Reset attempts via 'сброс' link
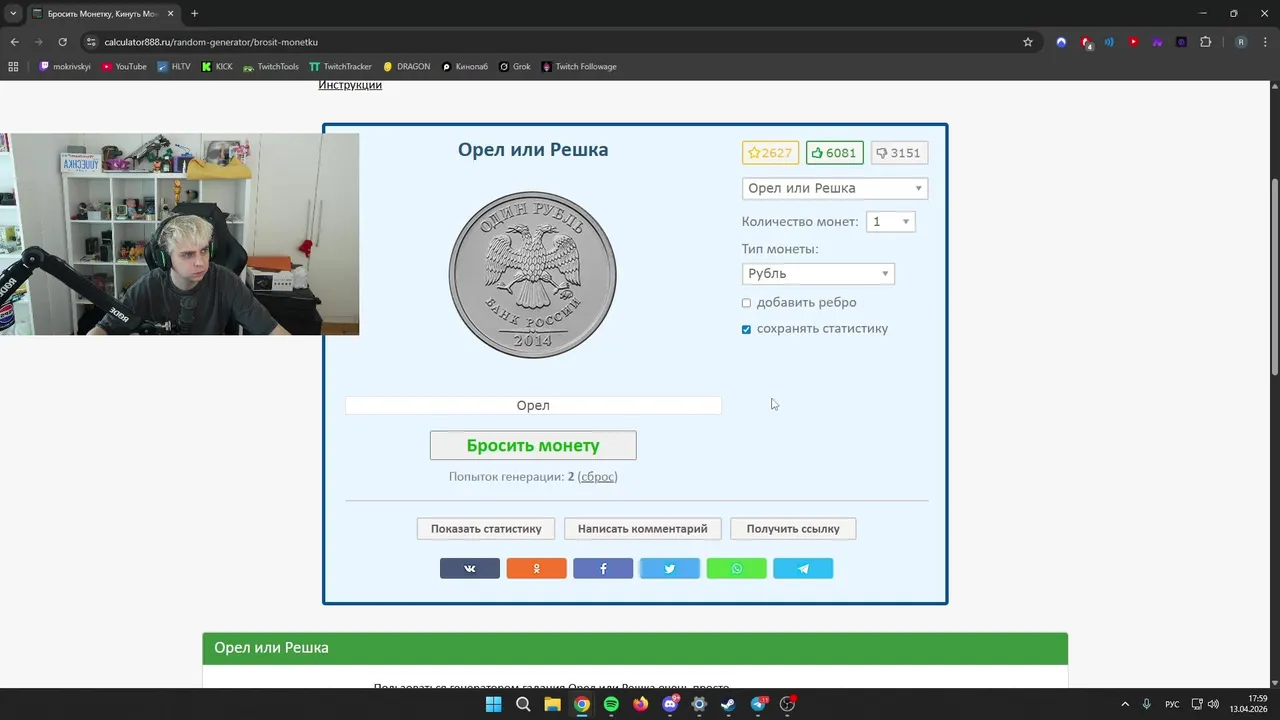 pos(598,477)
